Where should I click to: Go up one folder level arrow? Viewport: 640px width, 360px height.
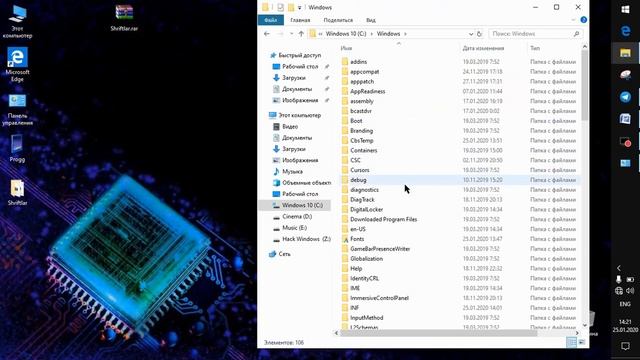pos(301,34)
